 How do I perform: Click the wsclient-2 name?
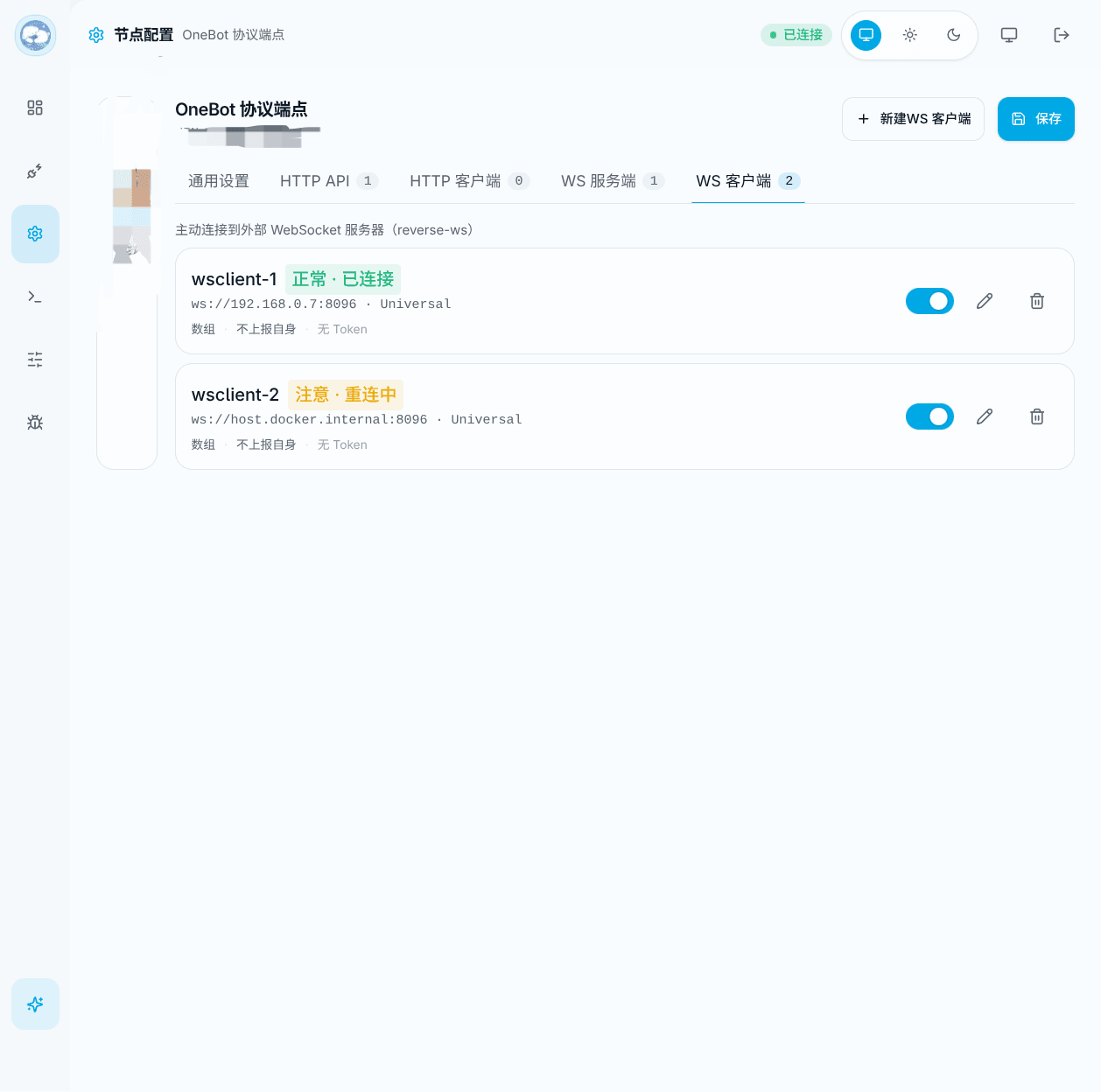click(x=235, y=395)
